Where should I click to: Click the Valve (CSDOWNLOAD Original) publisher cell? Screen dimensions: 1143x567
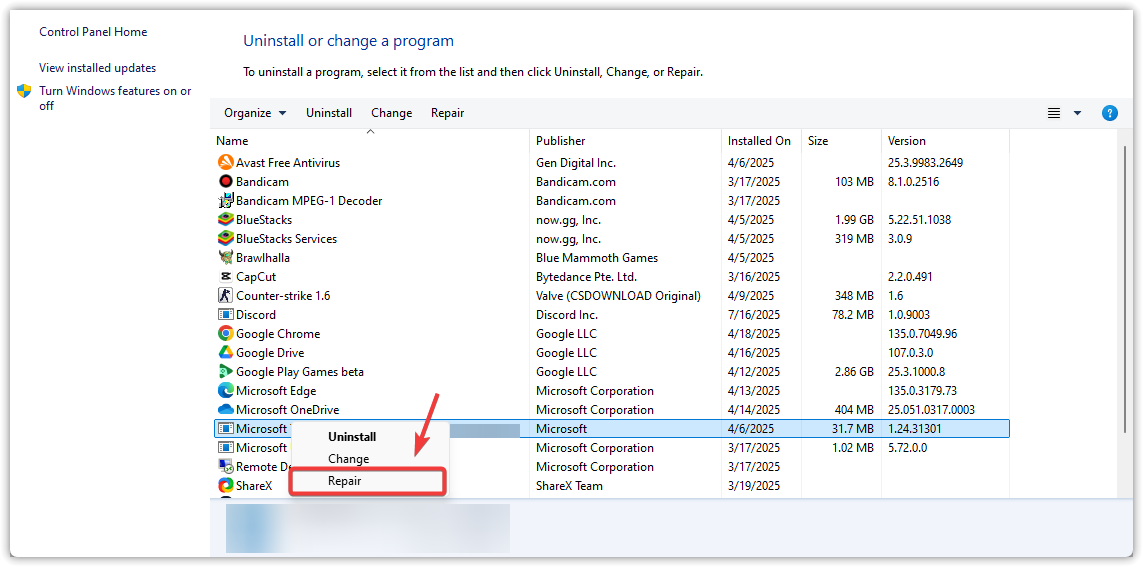[x=618, y=295]
